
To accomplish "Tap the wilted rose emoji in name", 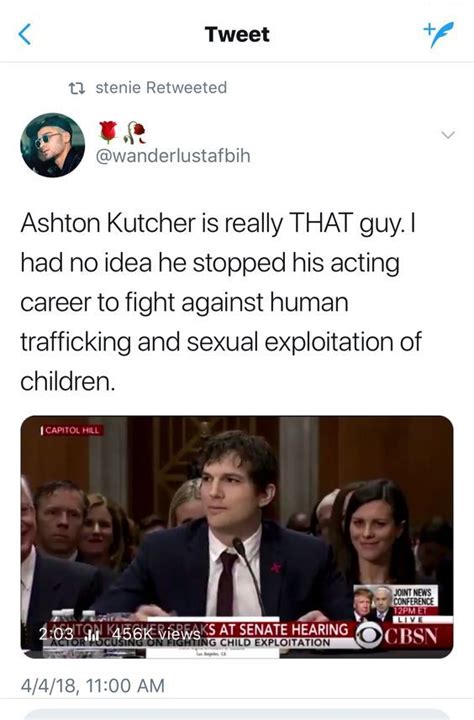I will tap(135, 133).
